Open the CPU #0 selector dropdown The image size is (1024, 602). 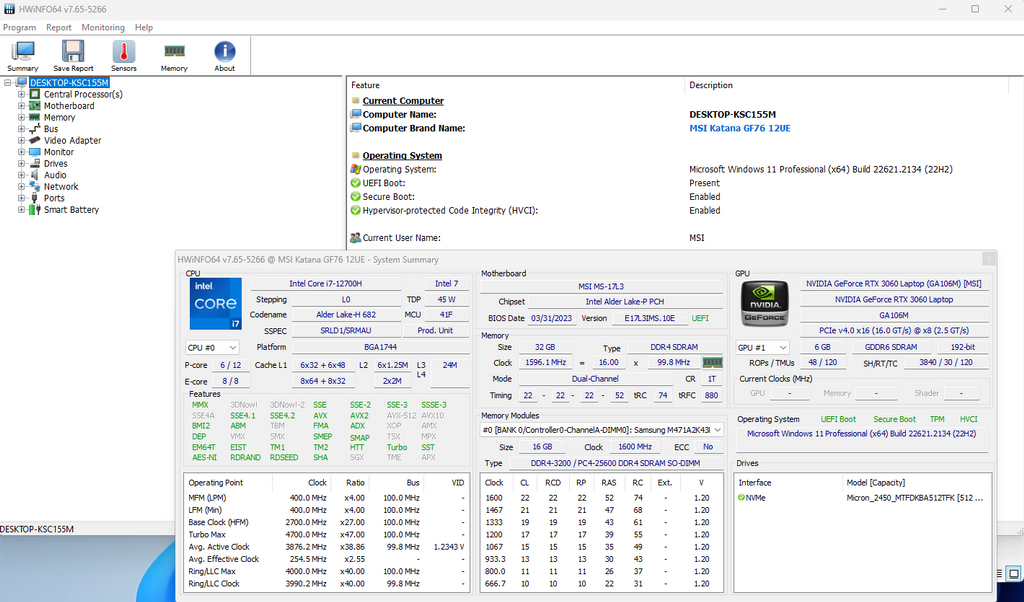click(212, 347)
